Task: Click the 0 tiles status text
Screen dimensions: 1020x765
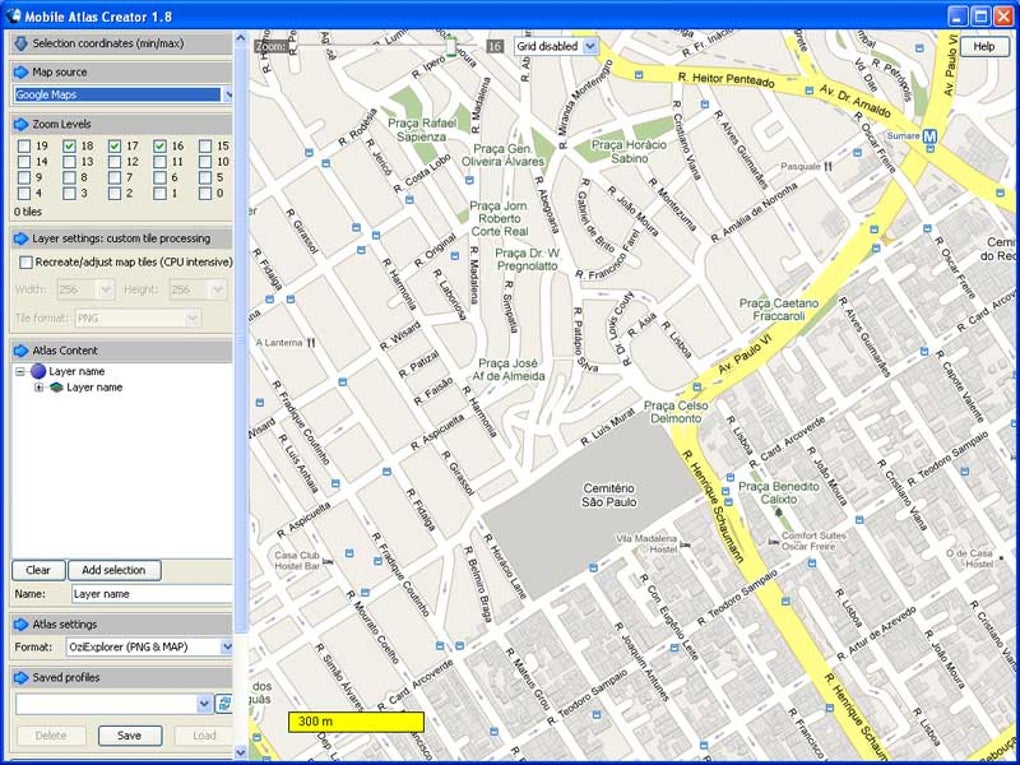Action: tap(28, 212)
